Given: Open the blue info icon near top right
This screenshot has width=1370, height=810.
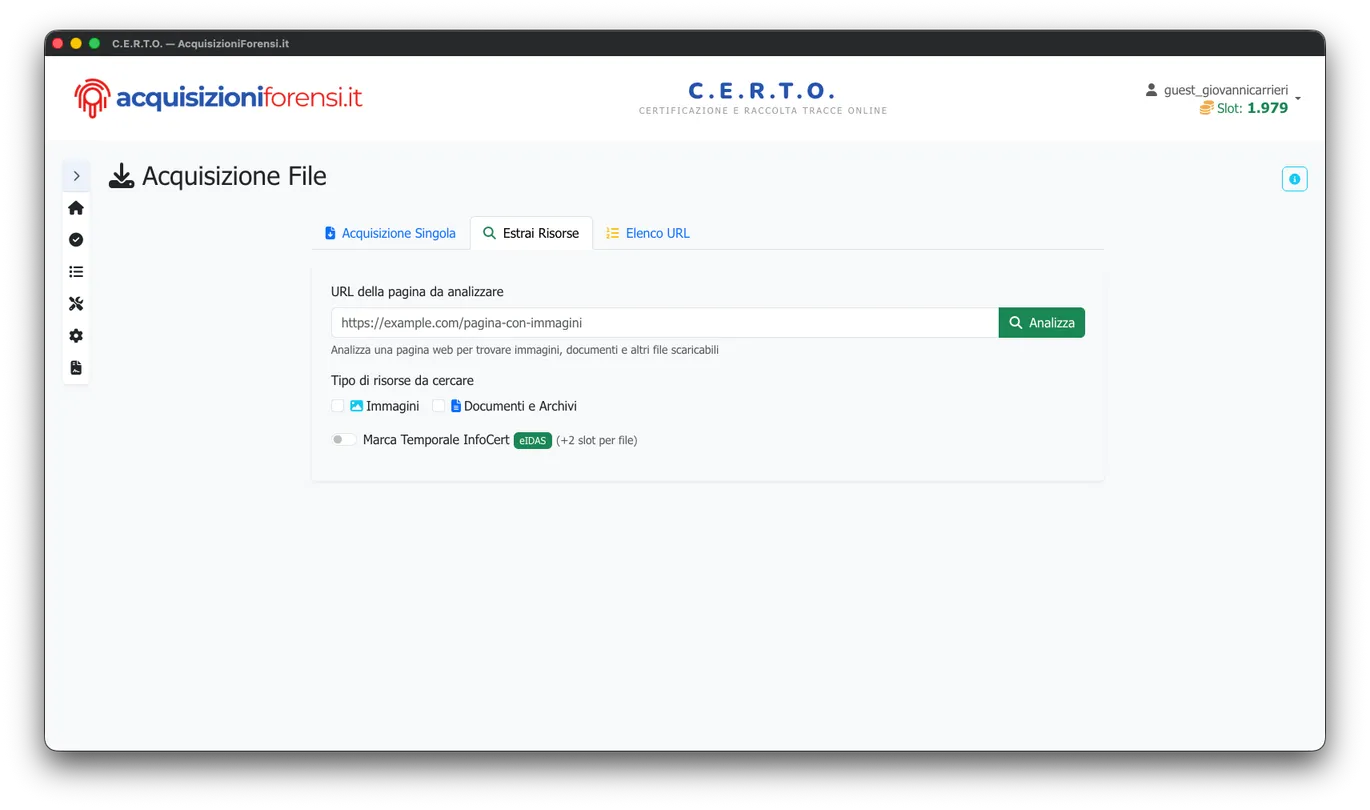Looking at the screenshot, I should click(1294, 178).
